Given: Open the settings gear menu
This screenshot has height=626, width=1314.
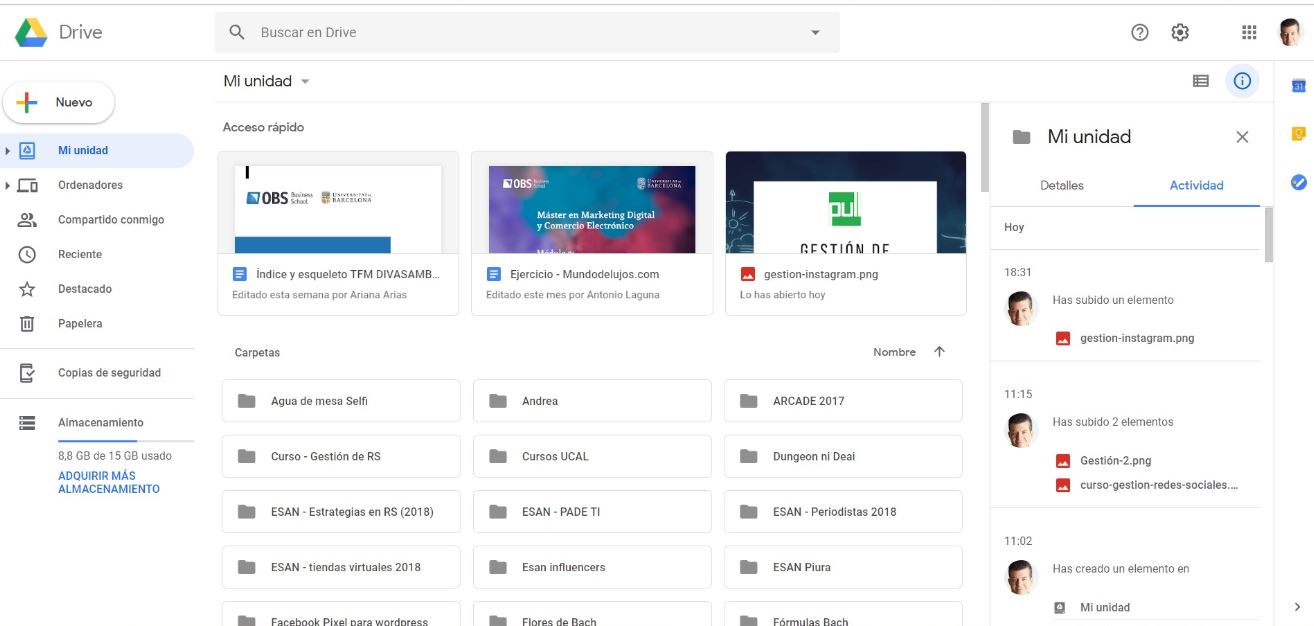Looking at the screenshot, I should (1180, 32).
